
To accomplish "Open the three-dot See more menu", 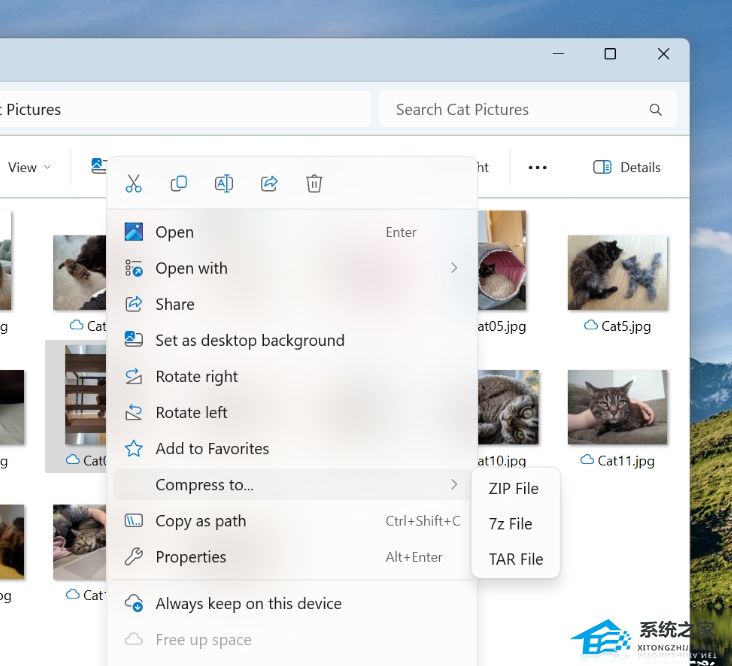I will pos(538,168).
